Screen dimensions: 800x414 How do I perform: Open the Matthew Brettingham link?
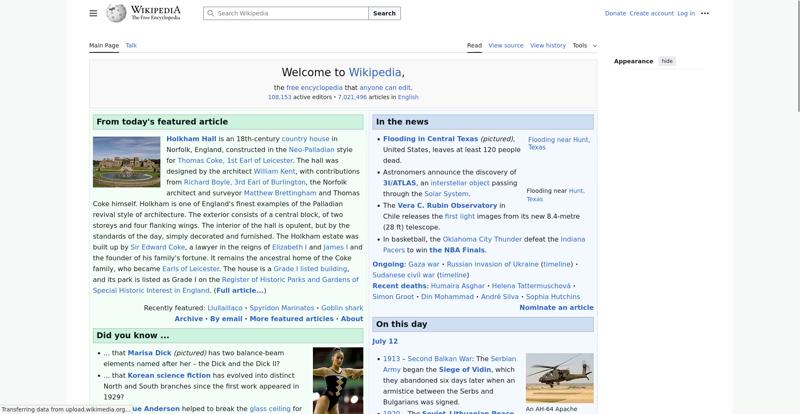tap(280, 193)
